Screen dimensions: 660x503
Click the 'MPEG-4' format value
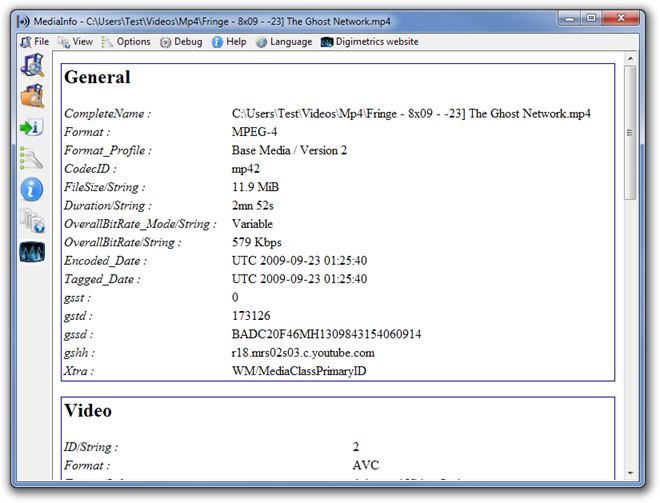coord(254,132)
